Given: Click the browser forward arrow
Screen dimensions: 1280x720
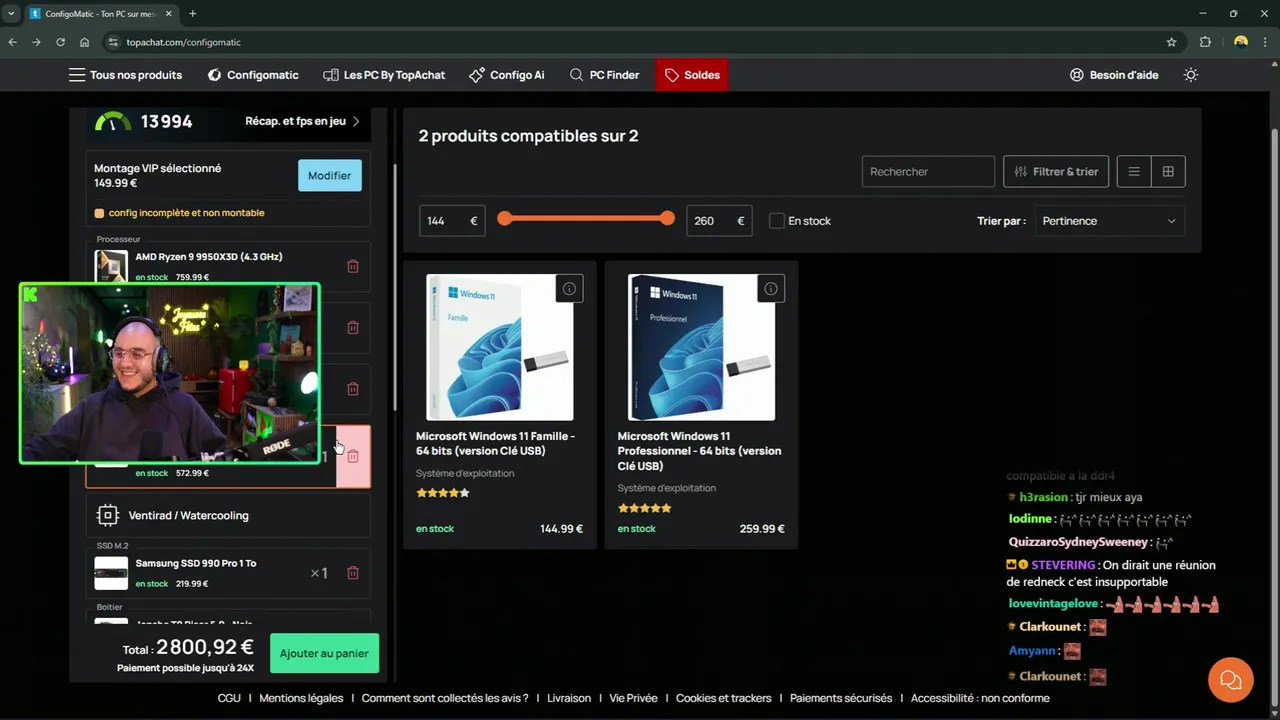Looking at the screenshot, I should pos(36,42).
